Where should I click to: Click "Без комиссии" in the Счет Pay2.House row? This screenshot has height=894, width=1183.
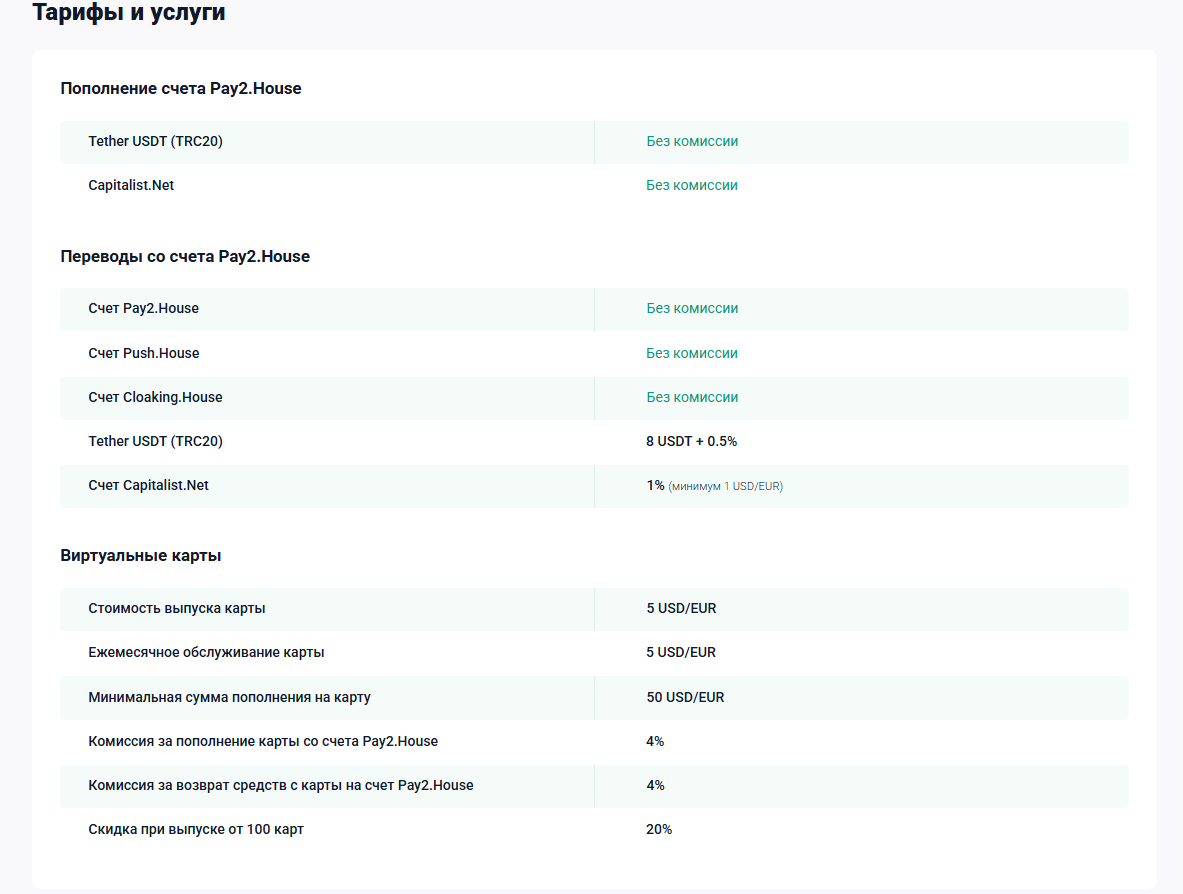tap(692, 308)
